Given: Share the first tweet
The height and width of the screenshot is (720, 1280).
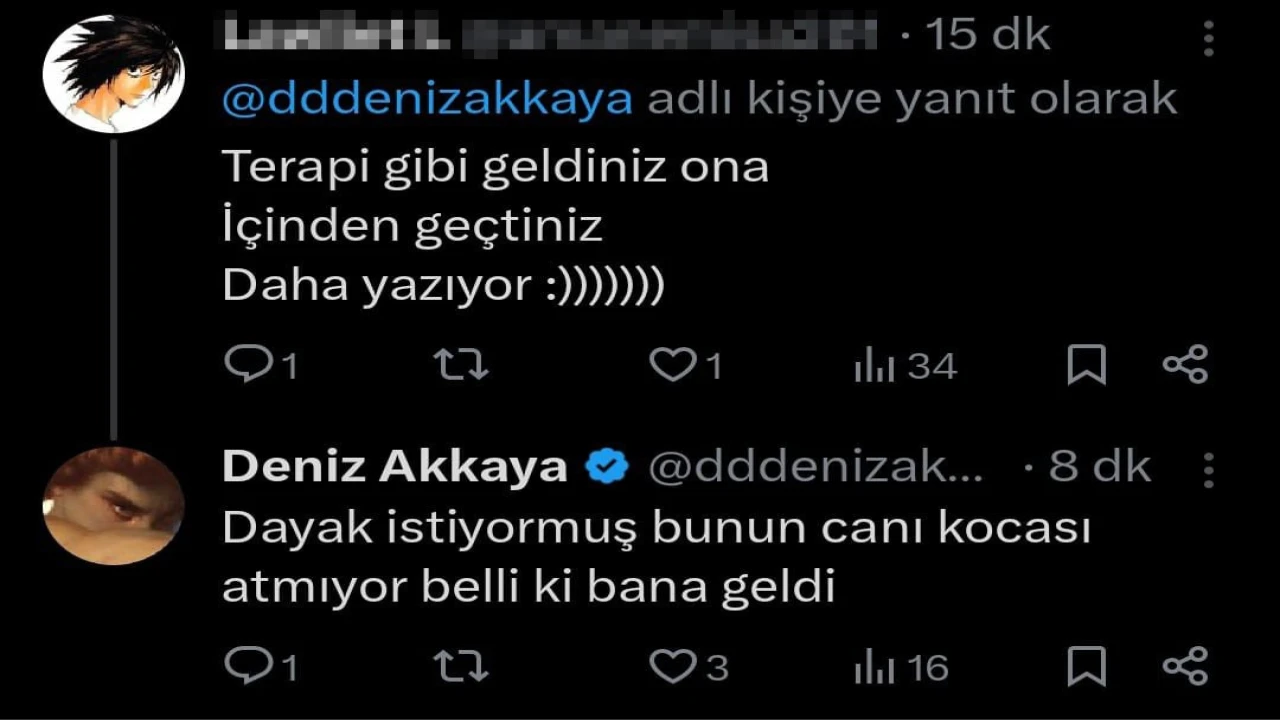Looking at the screenshot, I should [1186, 365].
